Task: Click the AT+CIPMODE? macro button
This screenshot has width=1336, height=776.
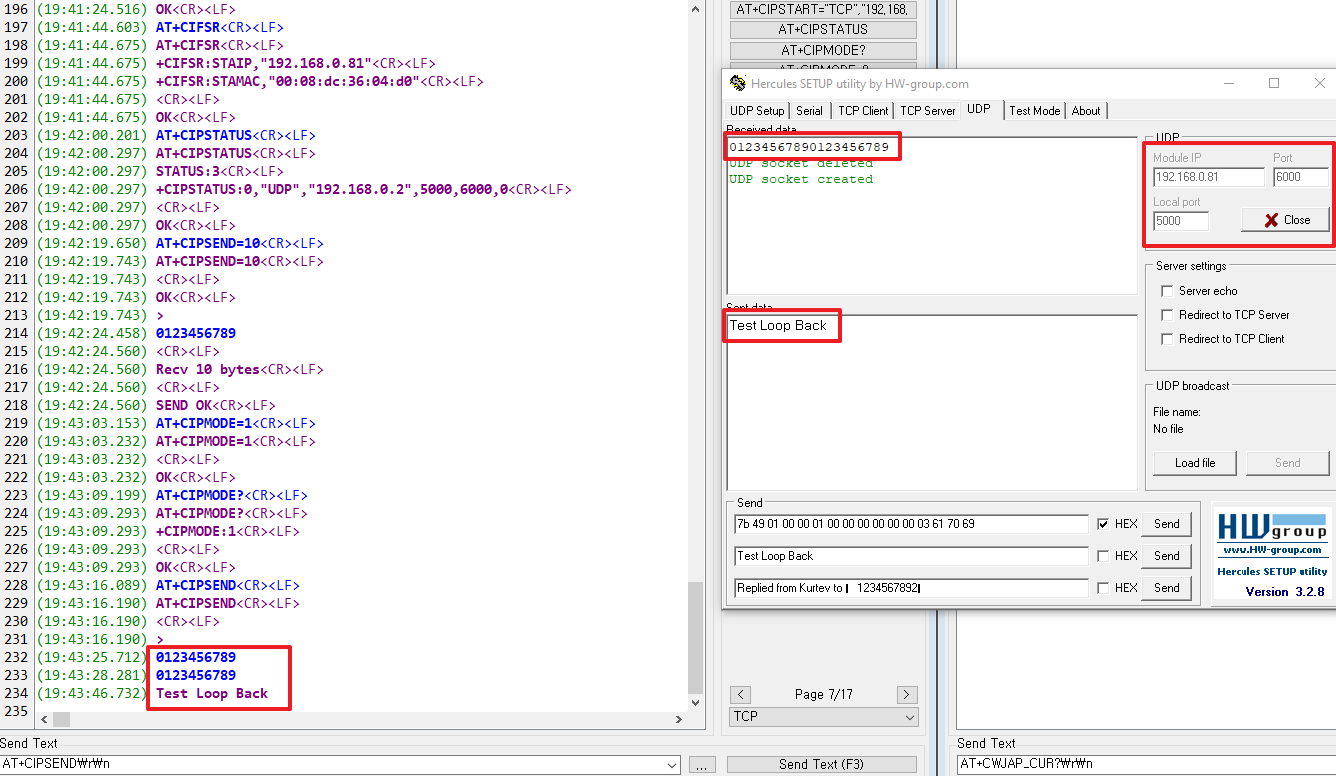Action: 823,50
